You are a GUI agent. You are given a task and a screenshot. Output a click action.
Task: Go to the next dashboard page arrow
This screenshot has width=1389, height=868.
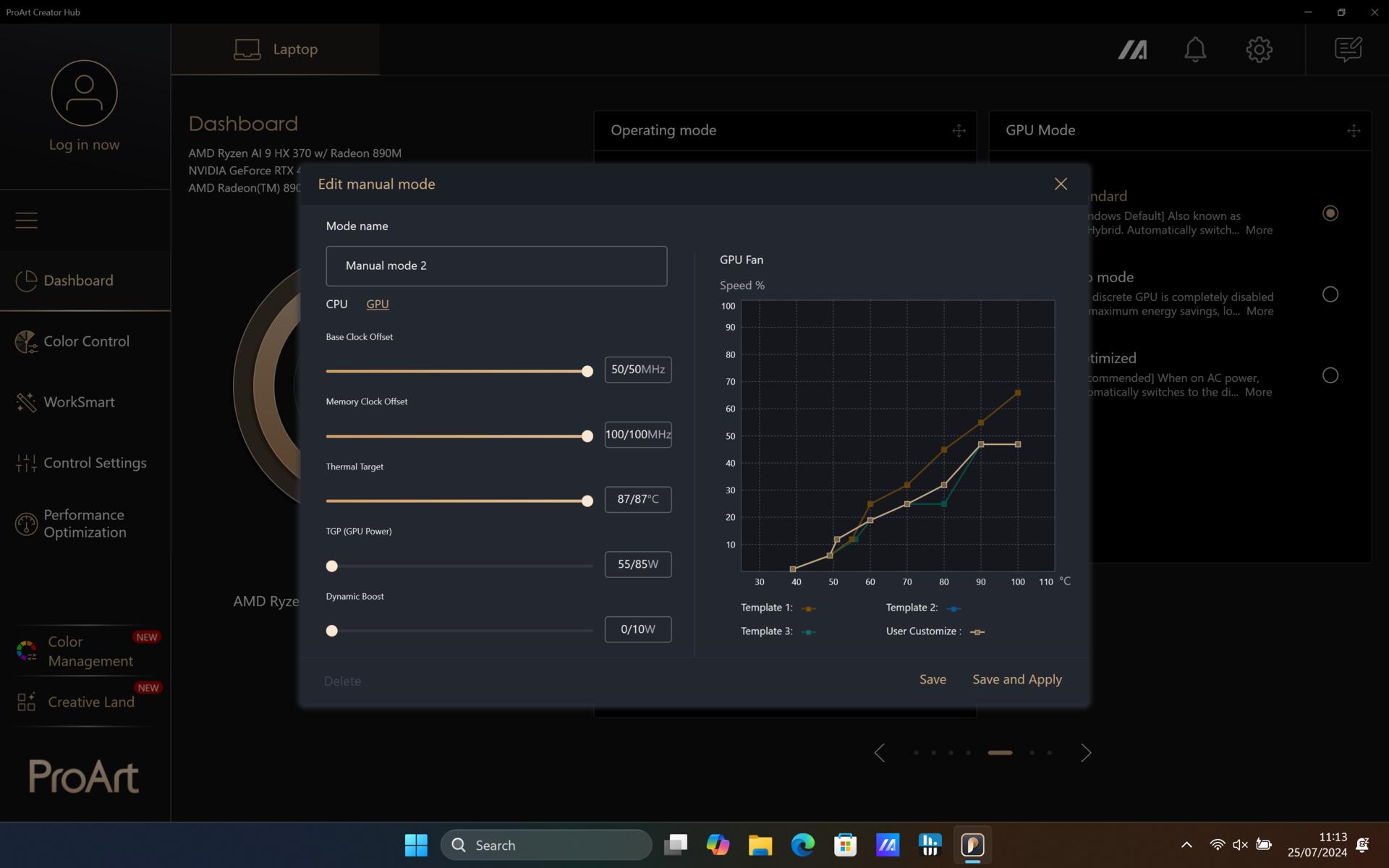(x=1085, y=753)
